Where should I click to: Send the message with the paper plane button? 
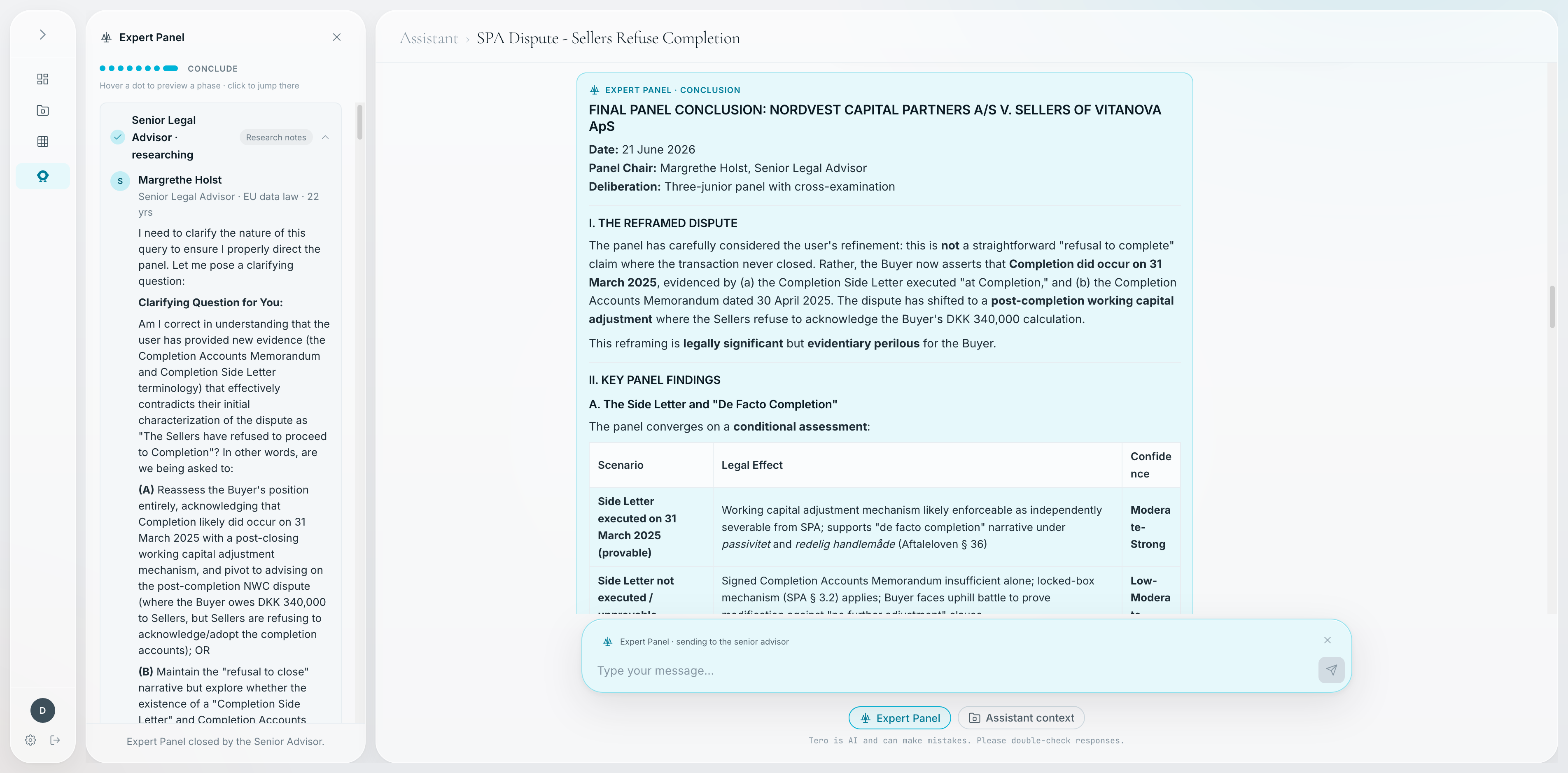1331,670
